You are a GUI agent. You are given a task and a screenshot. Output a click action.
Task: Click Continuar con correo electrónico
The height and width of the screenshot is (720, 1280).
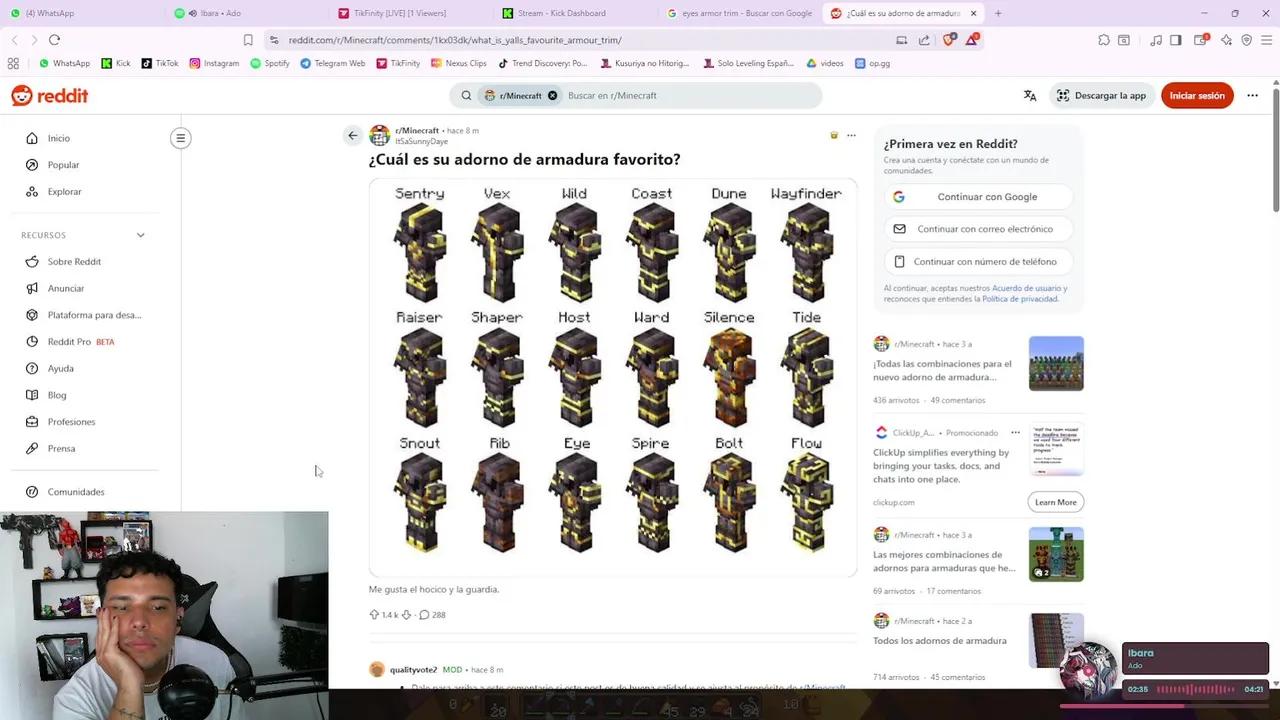coord(978,229)
